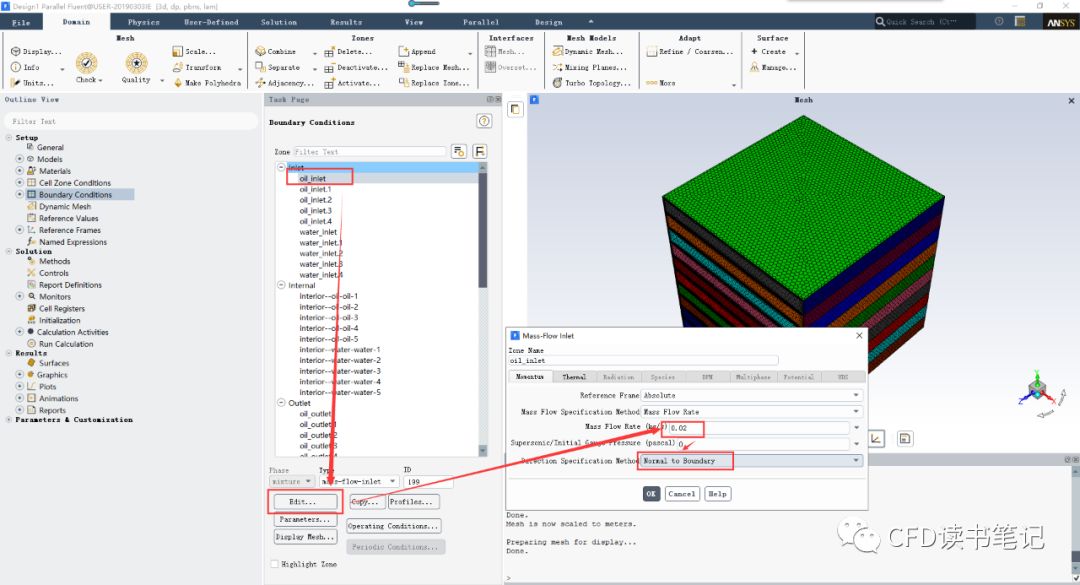
Task: Confirm the Mass-Flow Inlet dialog with OK
Action: tap(651, 494)
